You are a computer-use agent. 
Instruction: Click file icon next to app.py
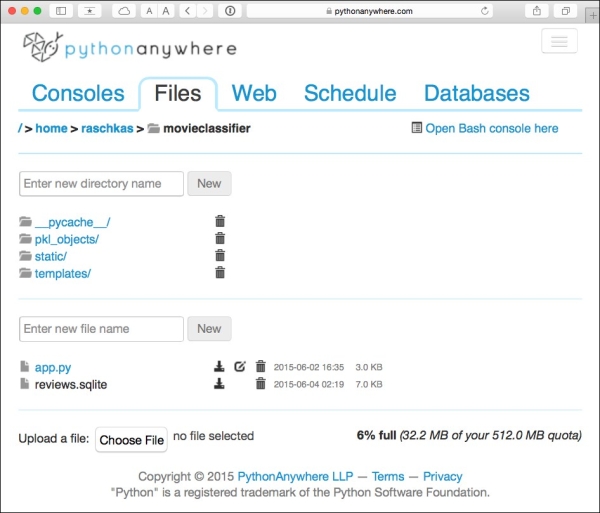click(x=24, y=366)
